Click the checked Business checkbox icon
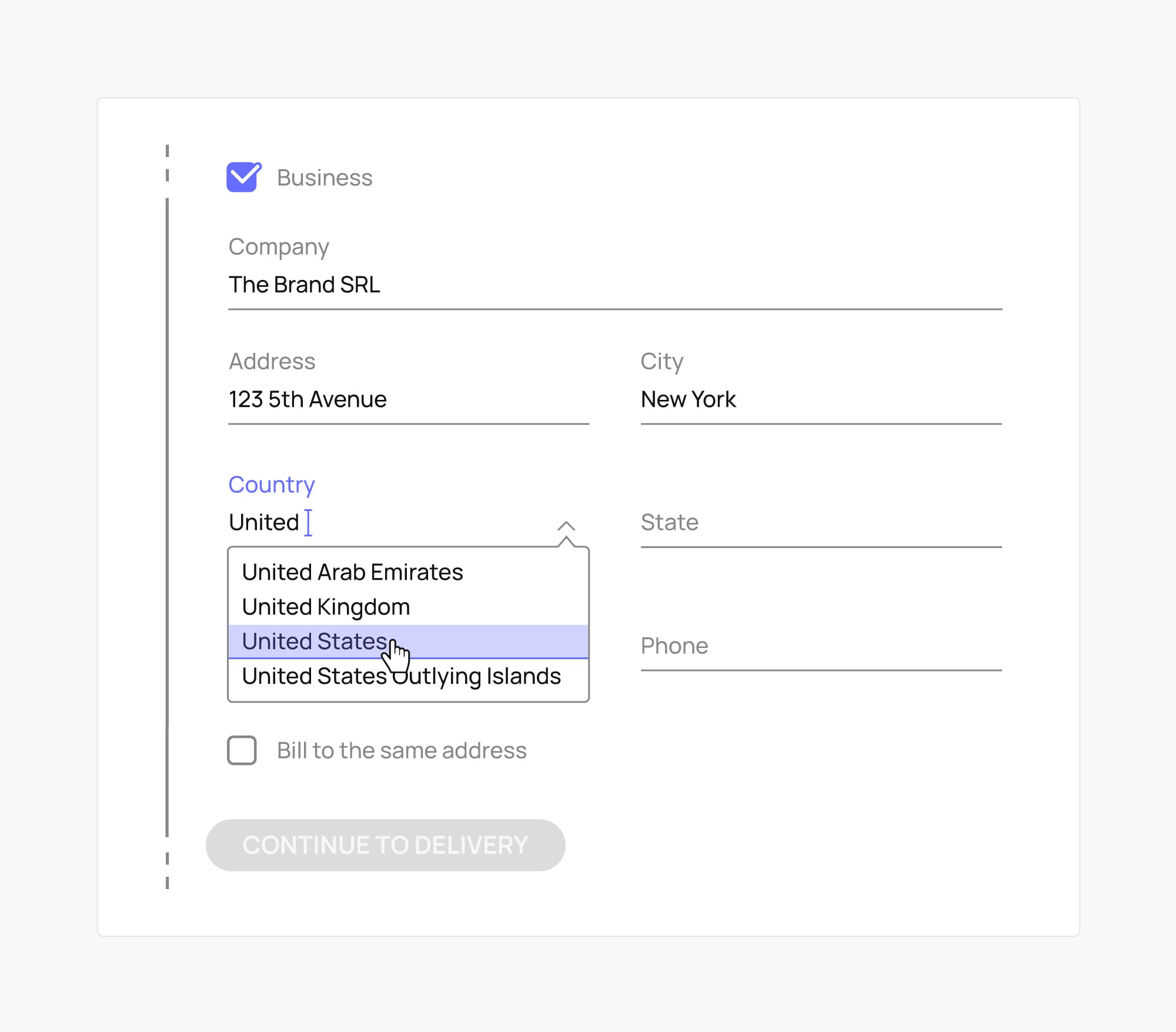1176x1032 pixels. [x=243, y=177]
